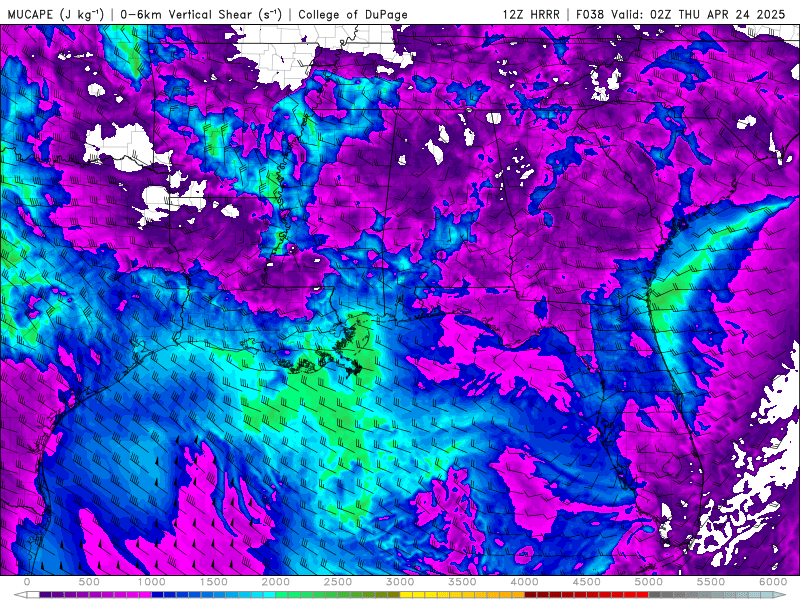Click the 5500 value on the color scale
800x600 pixels.
coord(711,582)
